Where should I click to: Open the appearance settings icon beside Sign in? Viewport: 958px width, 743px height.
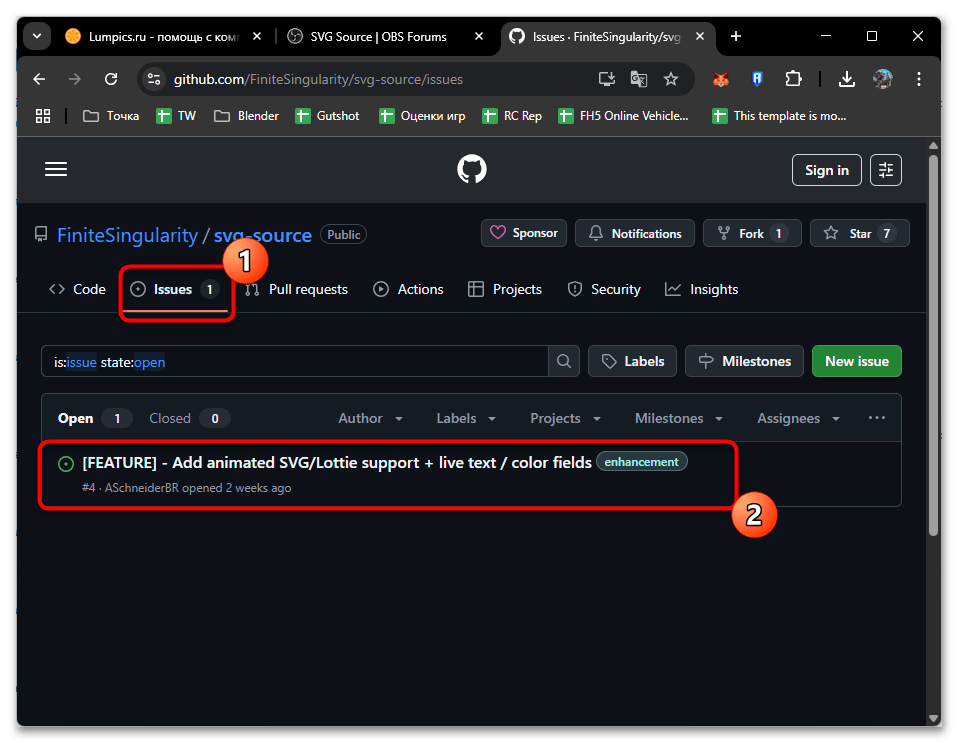(885, 170)
